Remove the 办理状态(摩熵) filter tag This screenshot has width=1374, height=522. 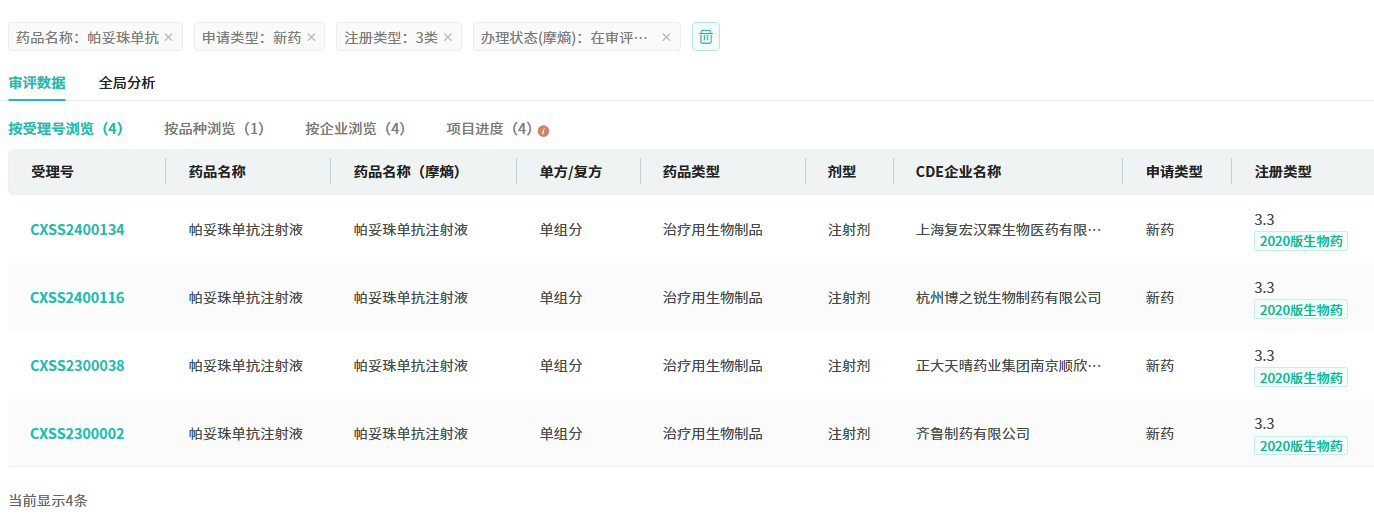click(666, 37)
